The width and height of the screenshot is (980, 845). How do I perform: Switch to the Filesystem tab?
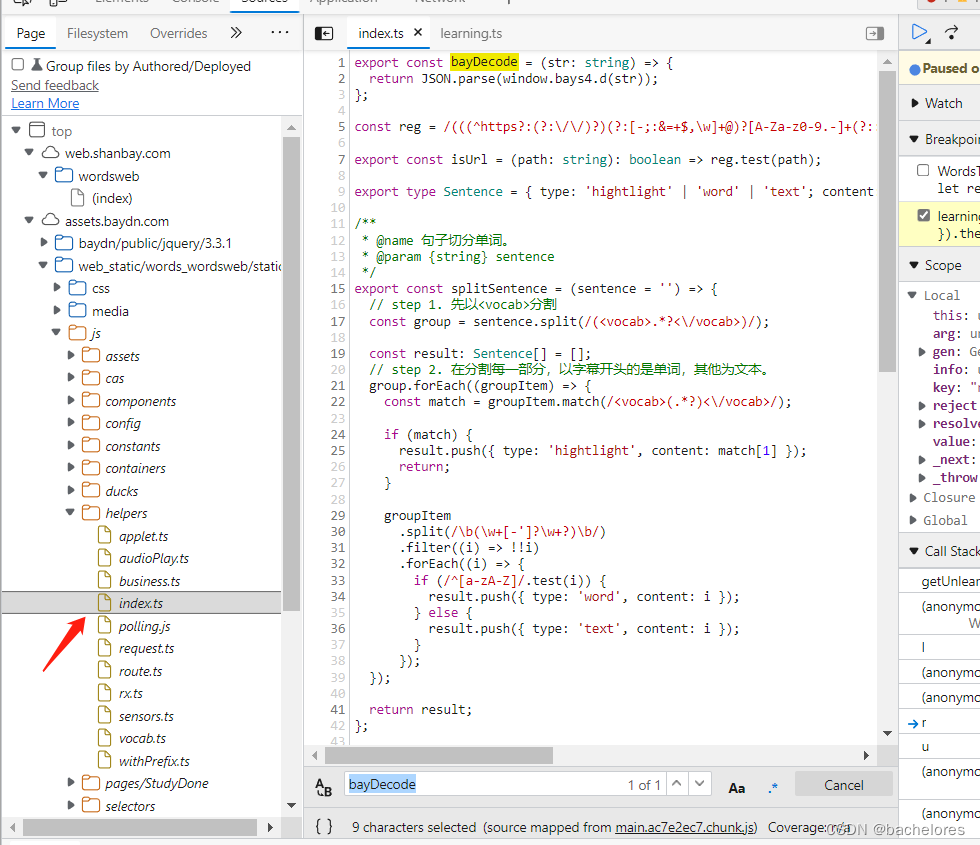pyautogui.click(x=98, y=33)
